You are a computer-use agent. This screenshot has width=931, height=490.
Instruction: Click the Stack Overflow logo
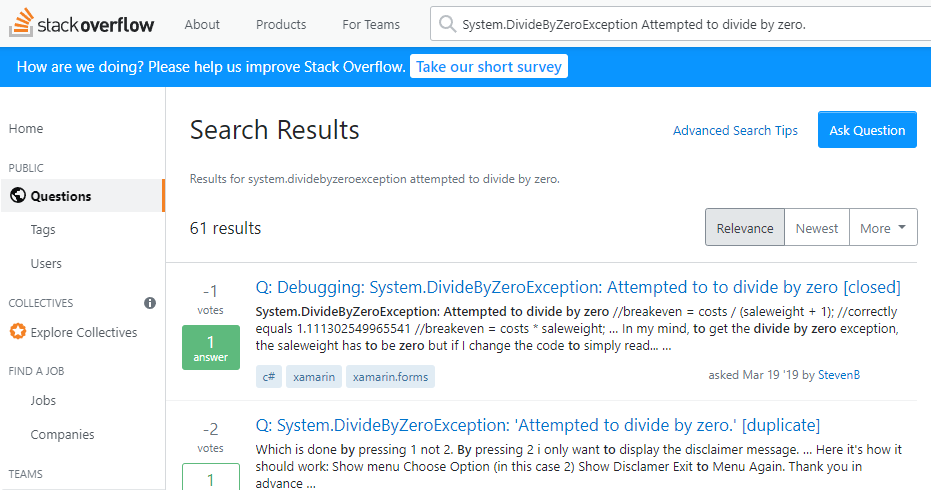point(82,24)
